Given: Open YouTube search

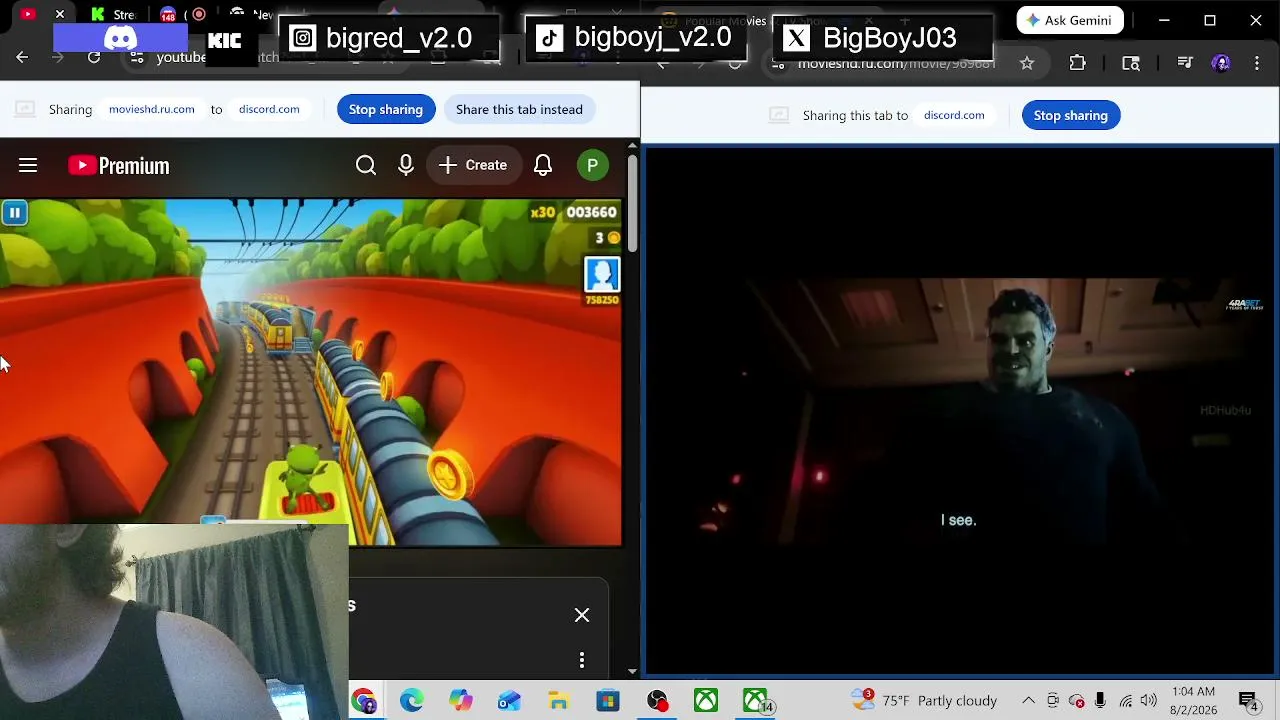Looking at the screenshot, I should pyautogui.click(x=366, y=165).
